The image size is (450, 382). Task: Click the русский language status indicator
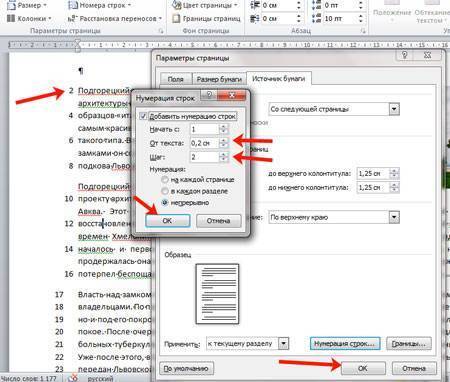(100, 378)
